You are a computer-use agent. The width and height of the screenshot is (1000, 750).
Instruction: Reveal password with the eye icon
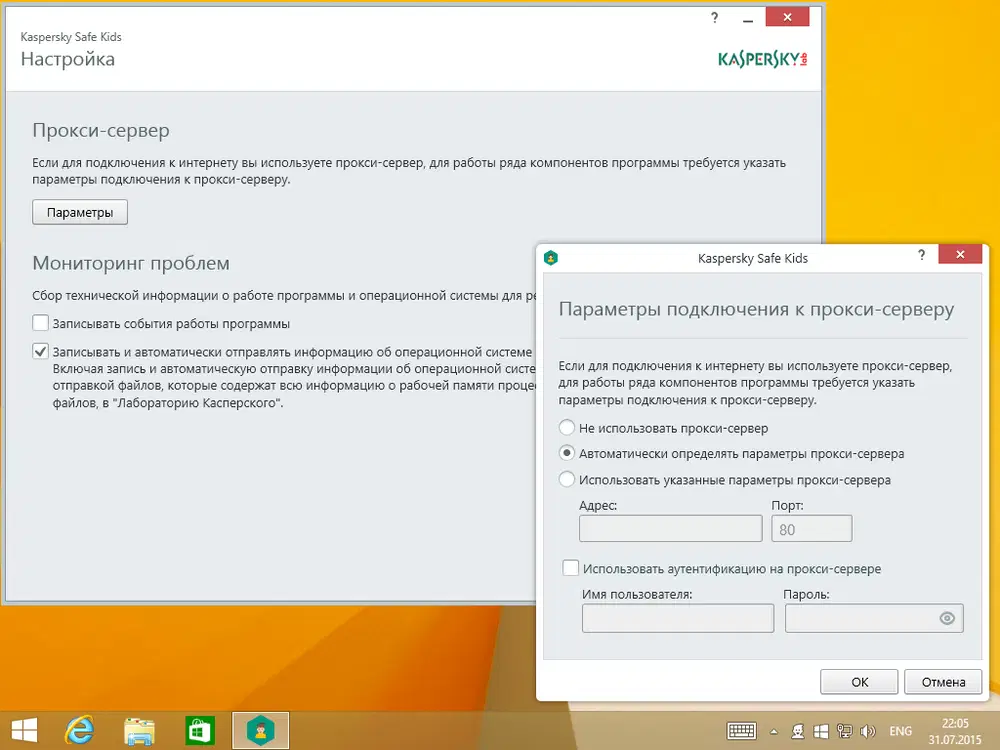pos(947,618)
